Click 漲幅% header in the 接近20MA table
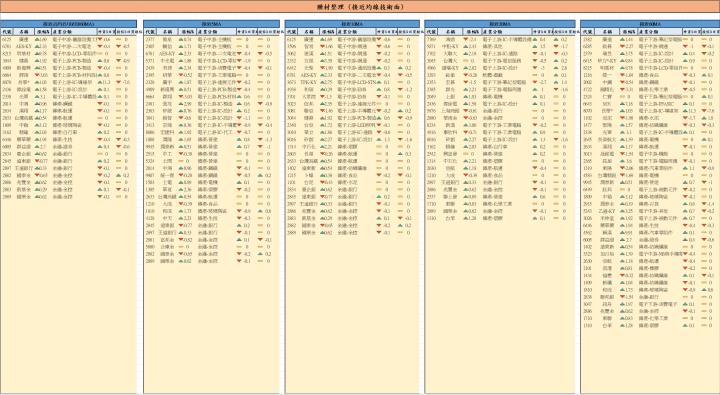The height and width of the screenshot is (395, 720). (x=472, y=32)
